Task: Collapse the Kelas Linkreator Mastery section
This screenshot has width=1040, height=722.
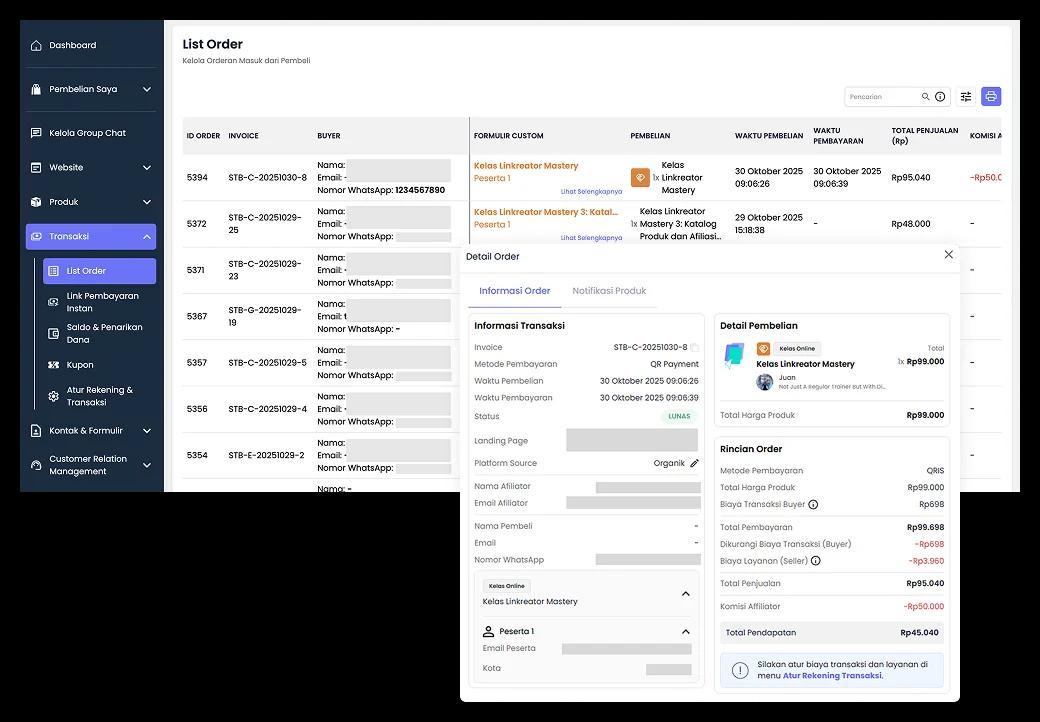Action: 685,594
